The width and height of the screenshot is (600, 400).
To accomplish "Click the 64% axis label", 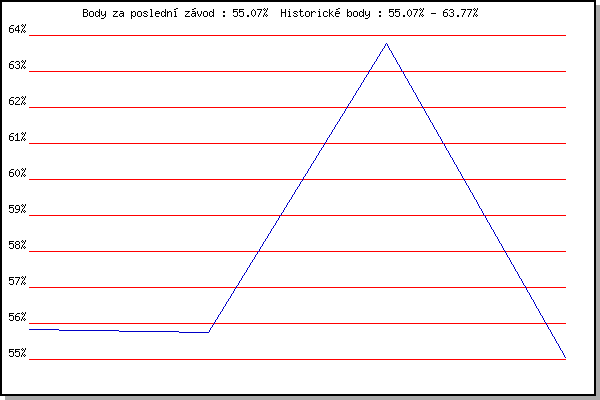I will 17,29.
